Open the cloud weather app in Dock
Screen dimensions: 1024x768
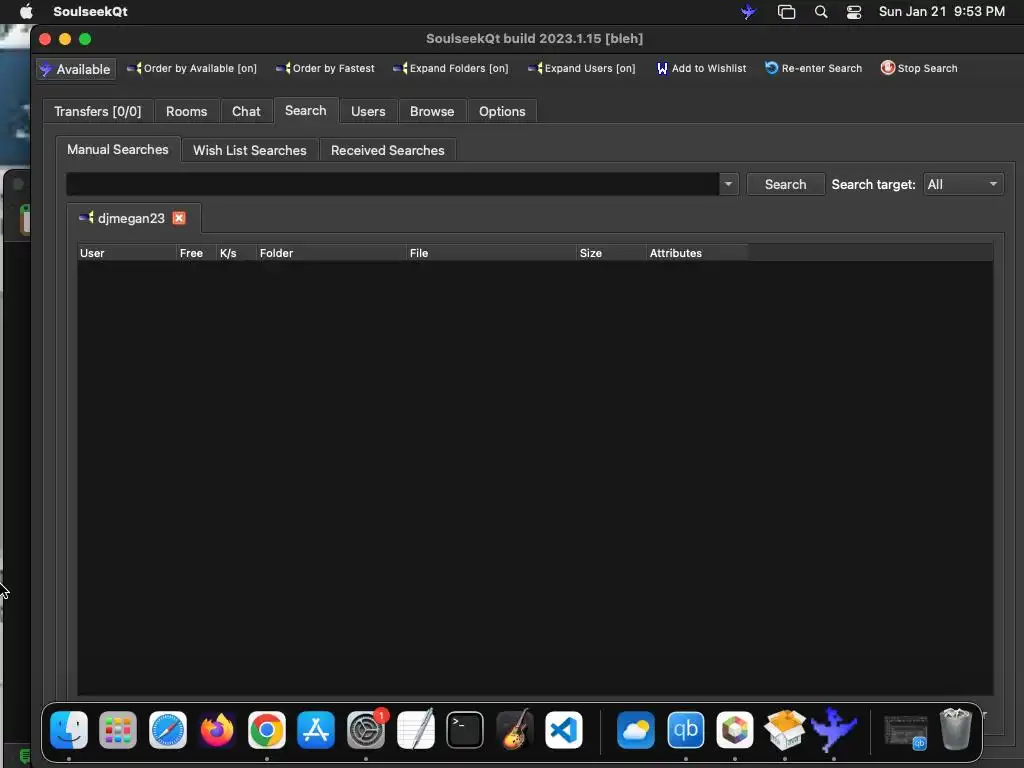(x=636, y=730)
